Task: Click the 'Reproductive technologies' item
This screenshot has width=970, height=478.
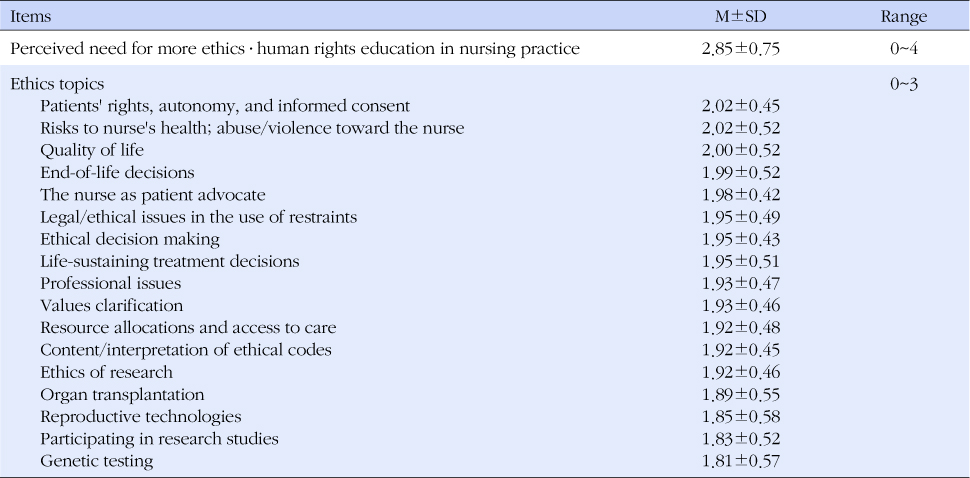Action: pos(140,417)
